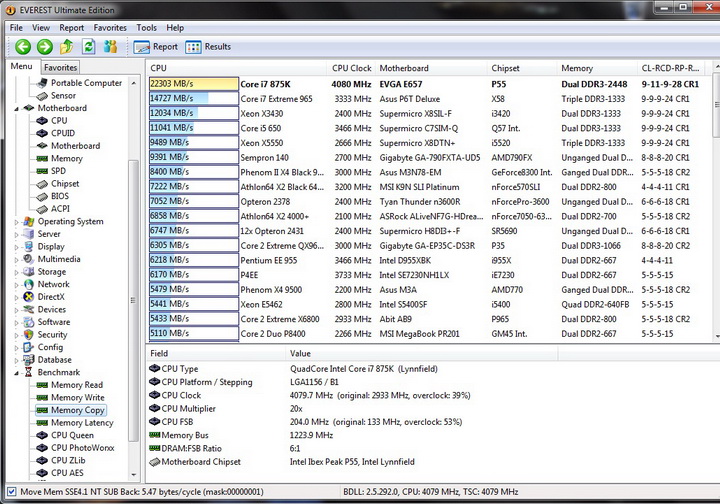Select the Sensor icon in the tree

coord(42,95)
